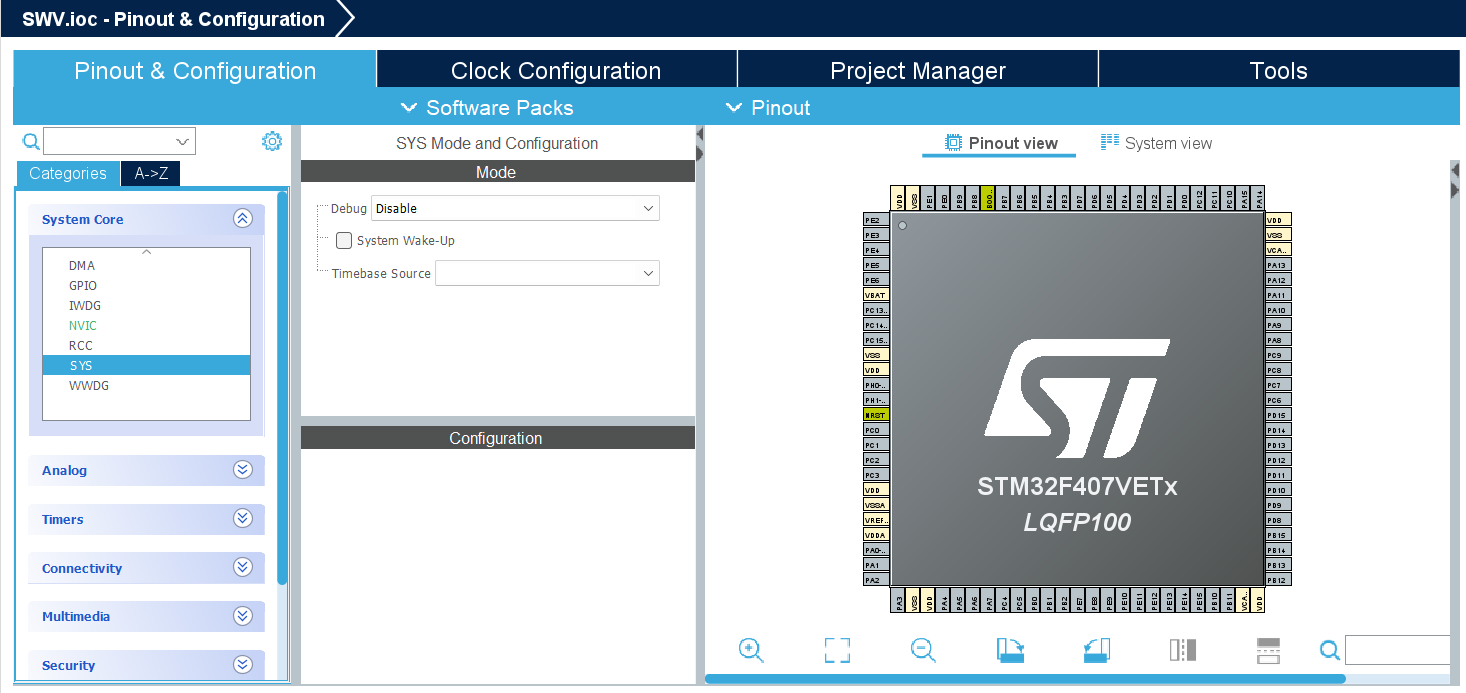
Task: Click the pin search input field
Action: coord(1397,650)
